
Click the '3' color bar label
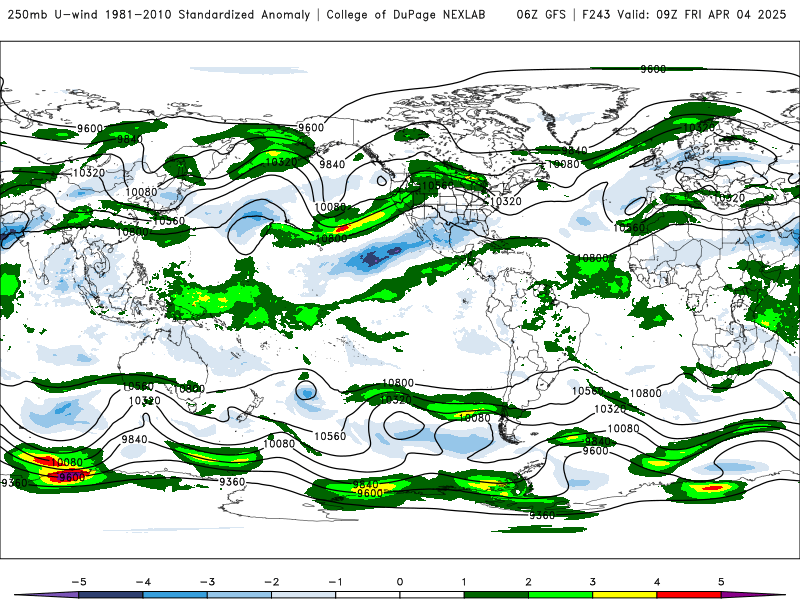click(592, 582)
